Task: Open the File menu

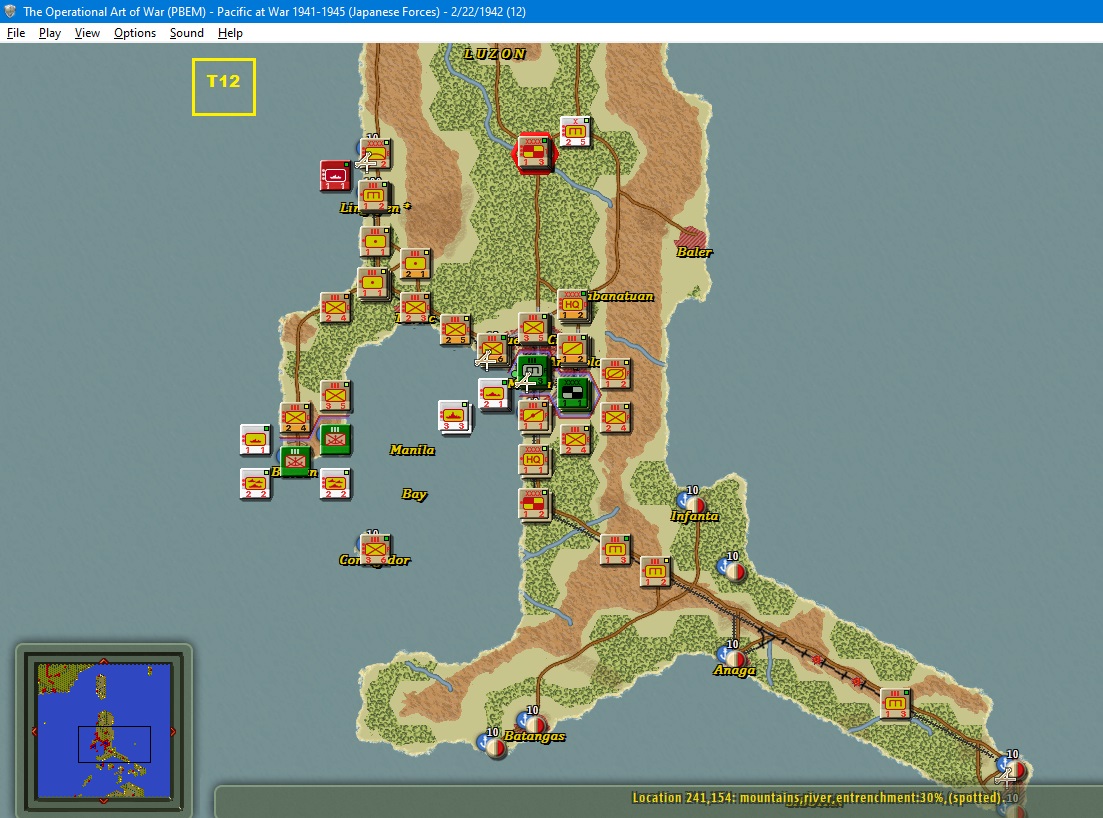Action: (15, 33)
